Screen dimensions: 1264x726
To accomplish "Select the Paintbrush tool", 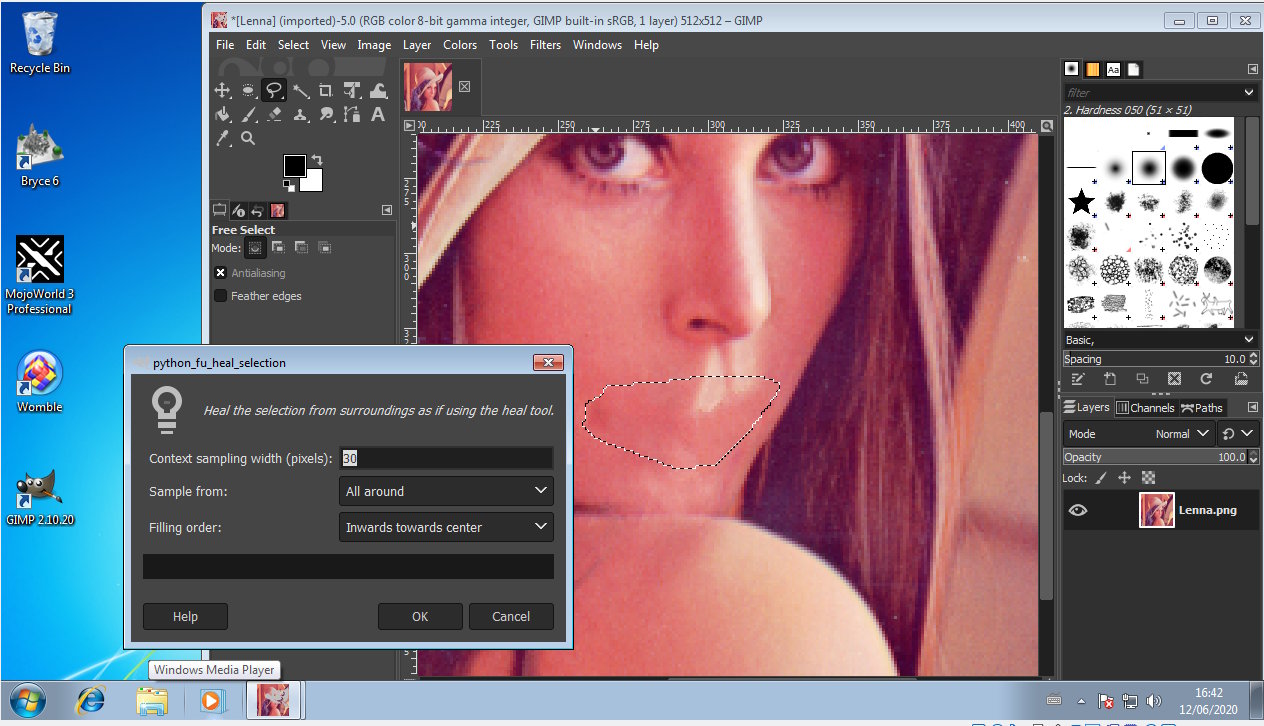I will [248, 114].
